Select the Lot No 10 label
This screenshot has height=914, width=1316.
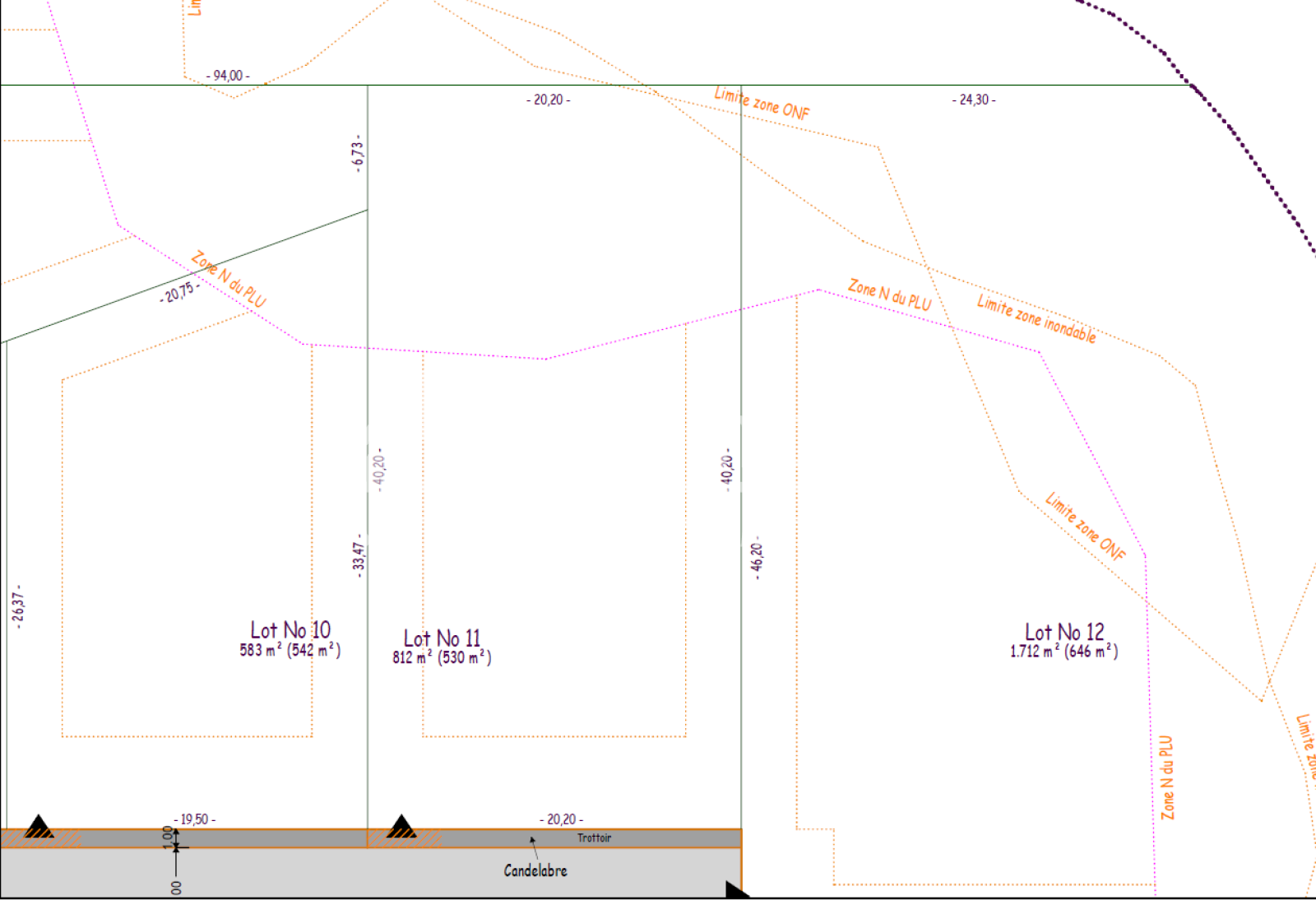point(290,630)
